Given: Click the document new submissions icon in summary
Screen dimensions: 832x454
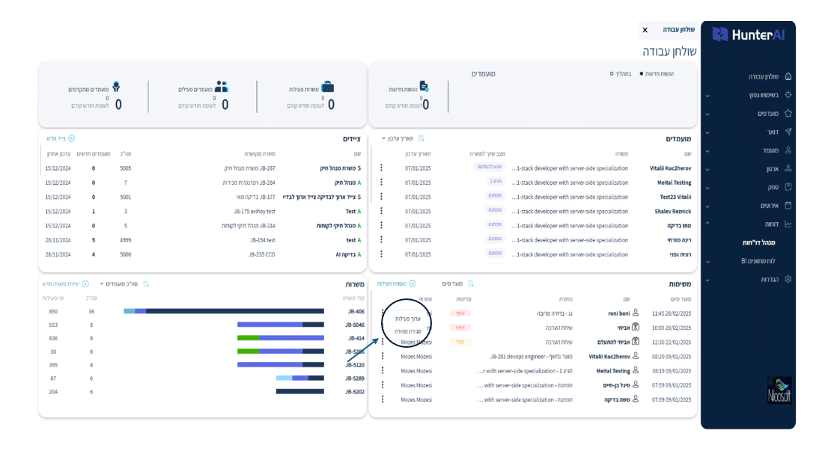Looking at the screenshot, I should [x=424, y=86].
